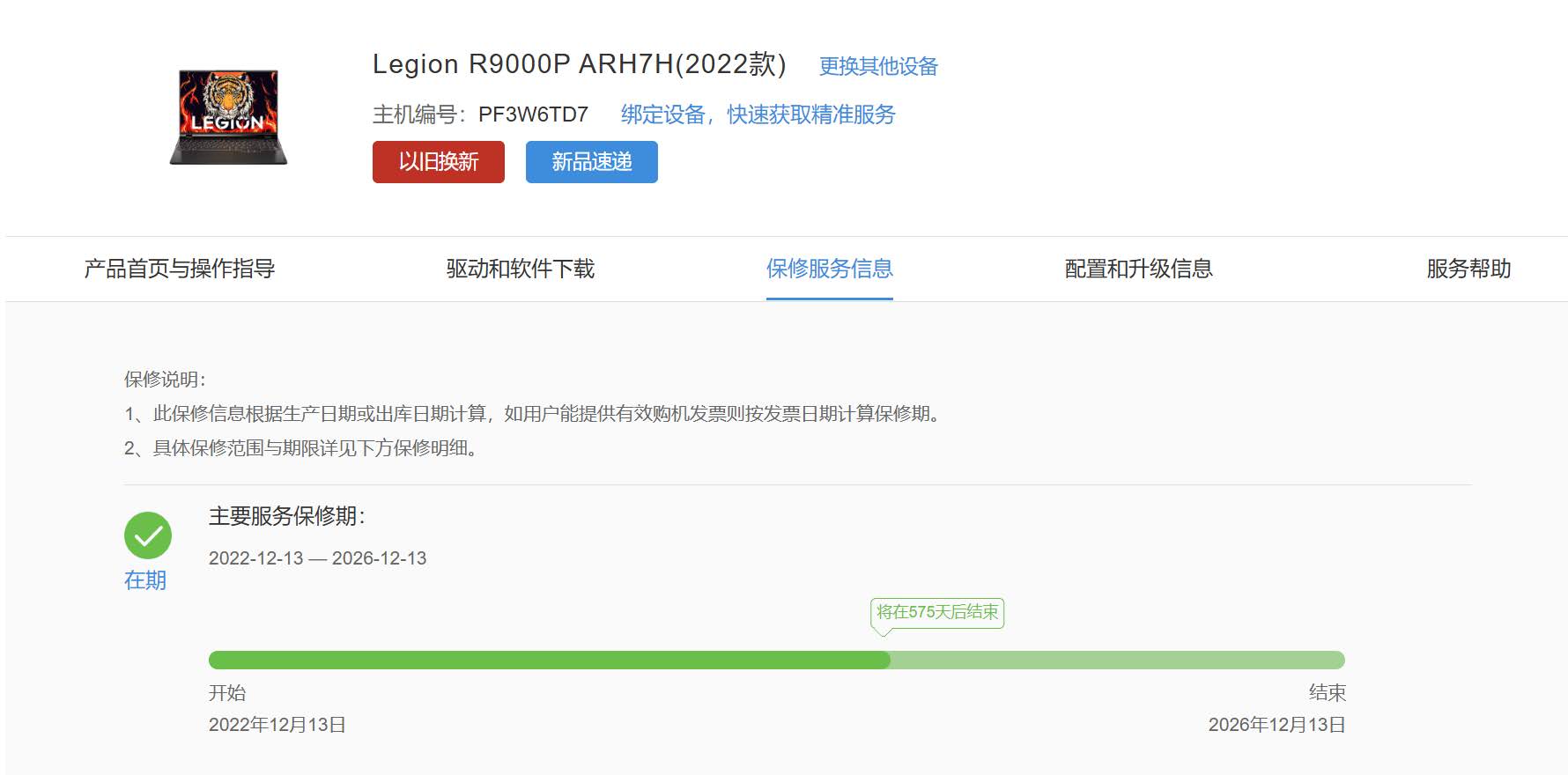1568x775 pixels.
Task: Click the Legion R9000P ARH7H(2022款) title
Action: pyautogui.click(x=580, y=64)
